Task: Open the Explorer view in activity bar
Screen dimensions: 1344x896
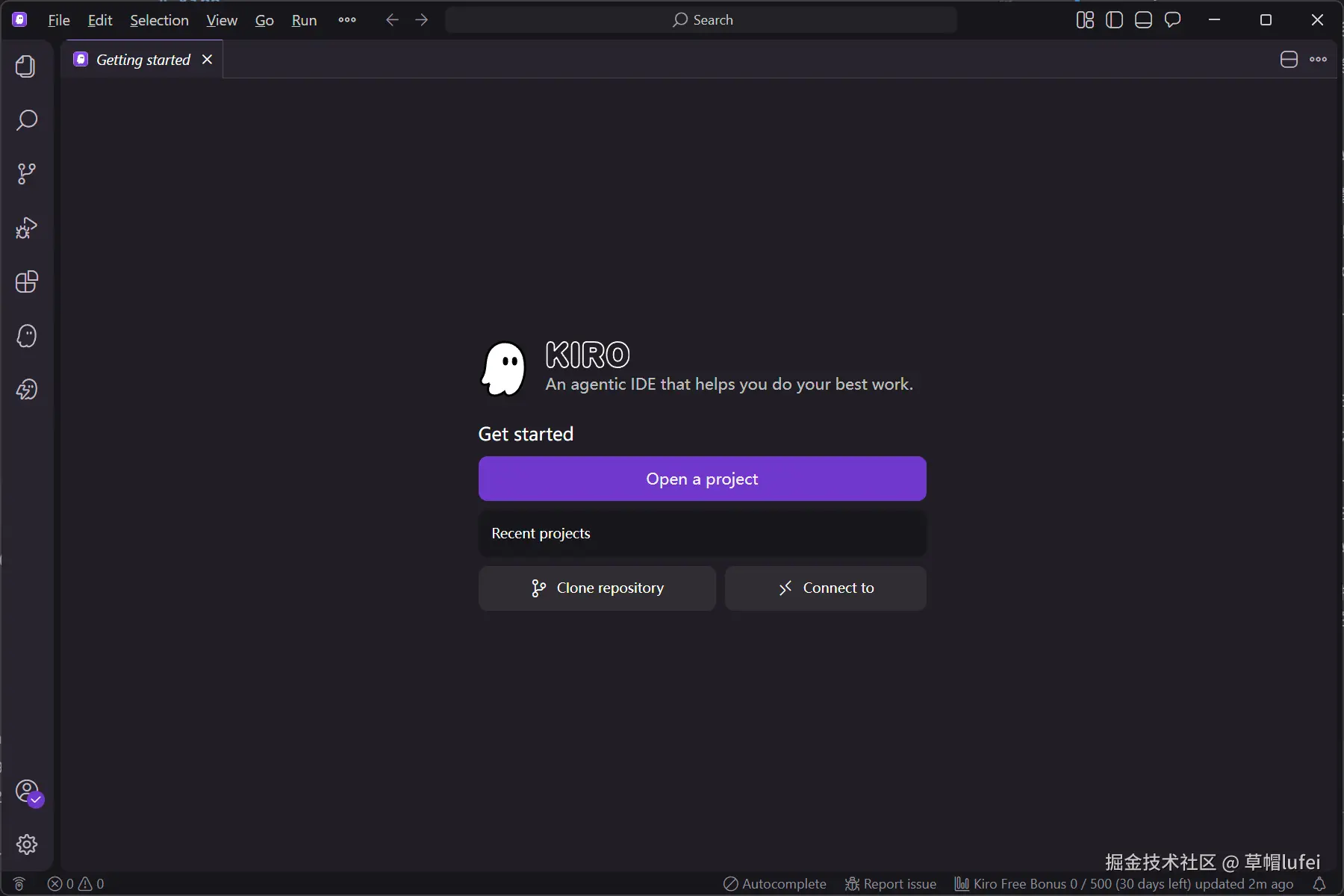Action: click(x=26, y=66)
